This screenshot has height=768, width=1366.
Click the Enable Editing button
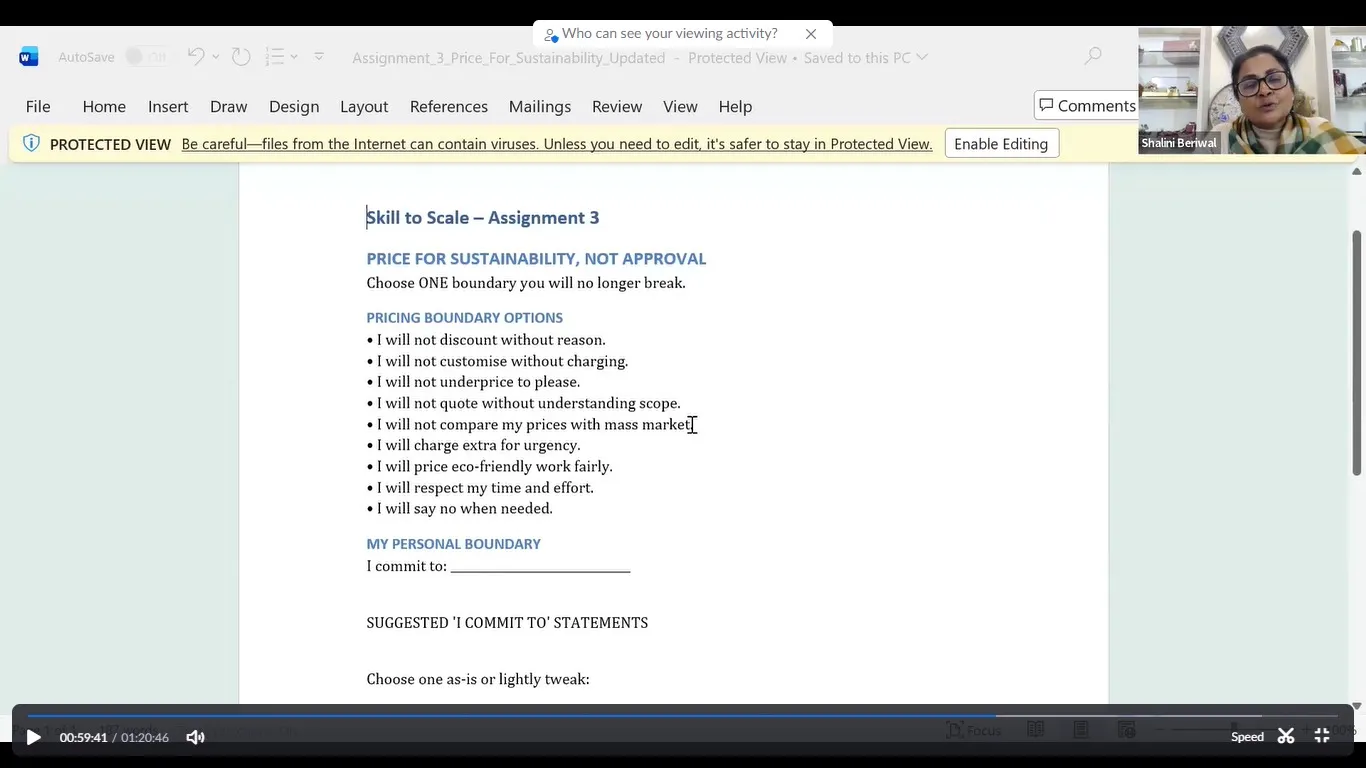(1001, 144)
